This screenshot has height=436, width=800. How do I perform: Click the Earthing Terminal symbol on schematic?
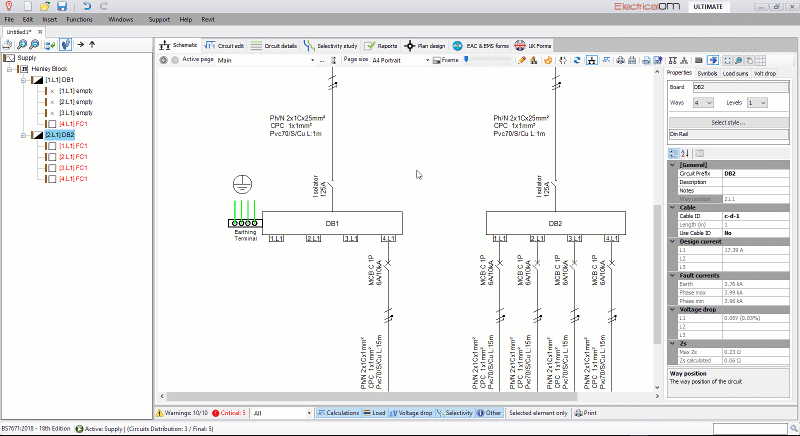click(245, 223)
